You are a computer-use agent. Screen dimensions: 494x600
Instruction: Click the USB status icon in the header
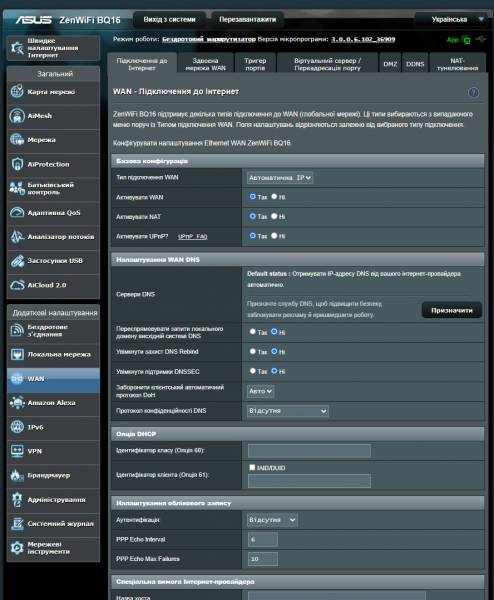[481, 39]
